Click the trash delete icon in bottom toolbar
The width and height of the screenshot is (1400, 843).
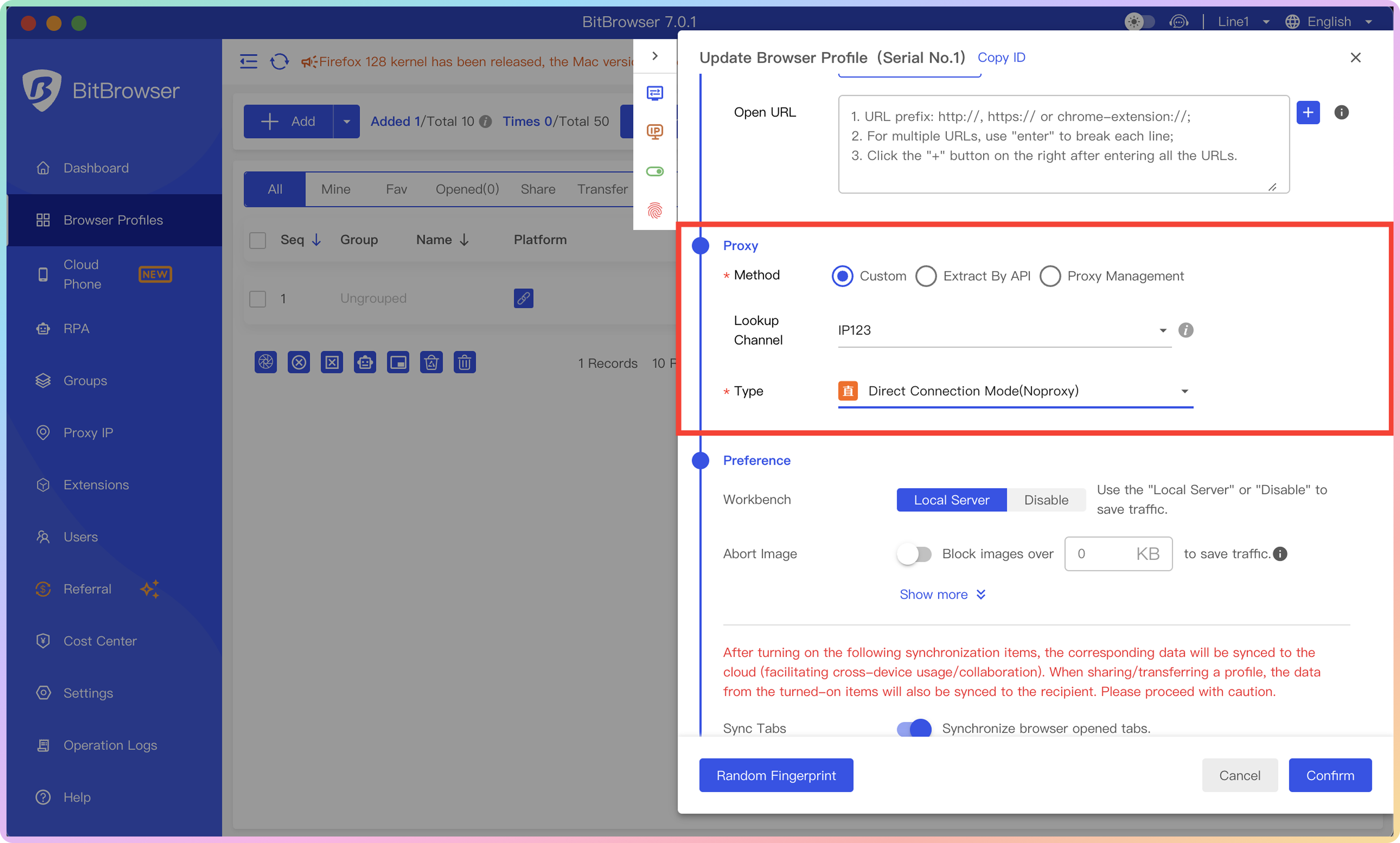(464, 363)
